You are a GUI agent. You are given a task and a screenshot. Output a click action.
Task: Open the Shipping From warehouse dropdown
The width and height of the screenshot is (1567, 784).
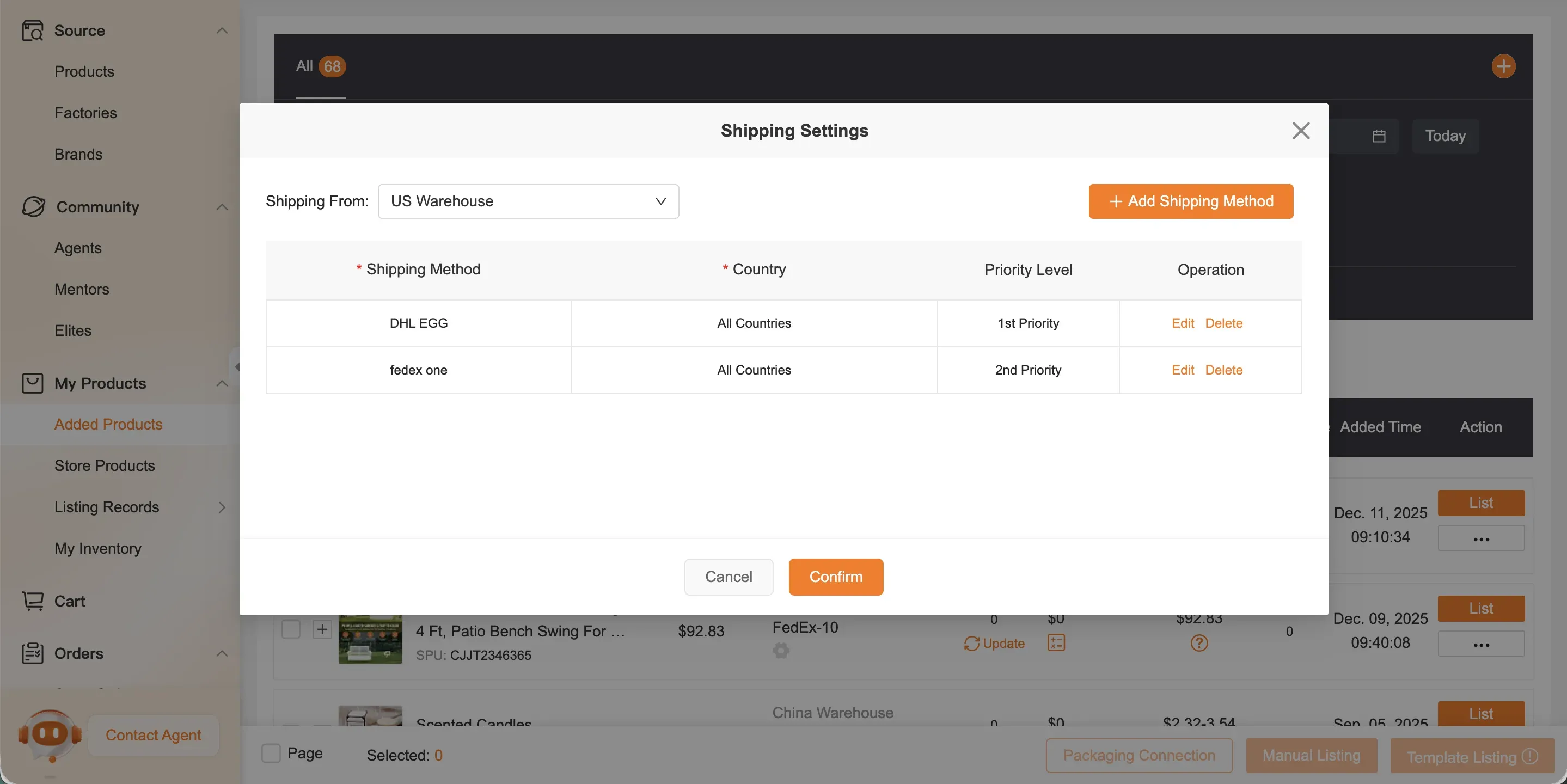[528, 201]
